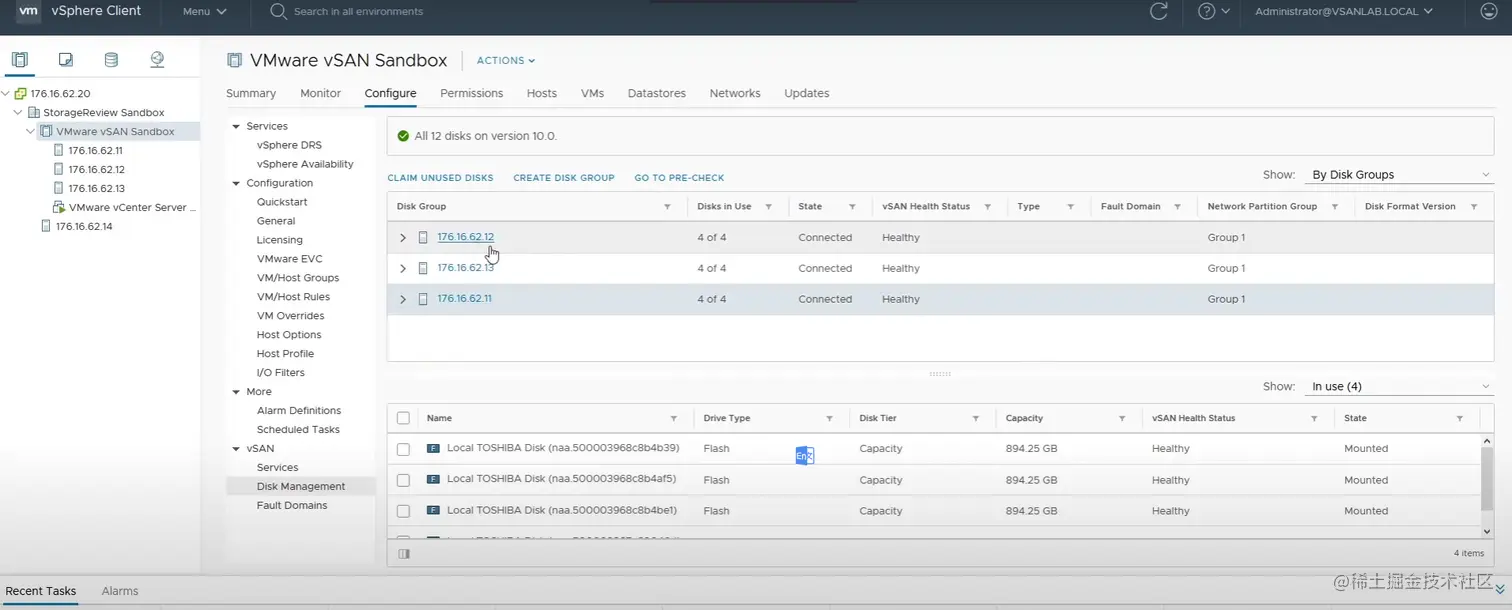Click the refresh icon in top bar
The height and width of the screenshot is (610, 1512).
pos(1159,11)
